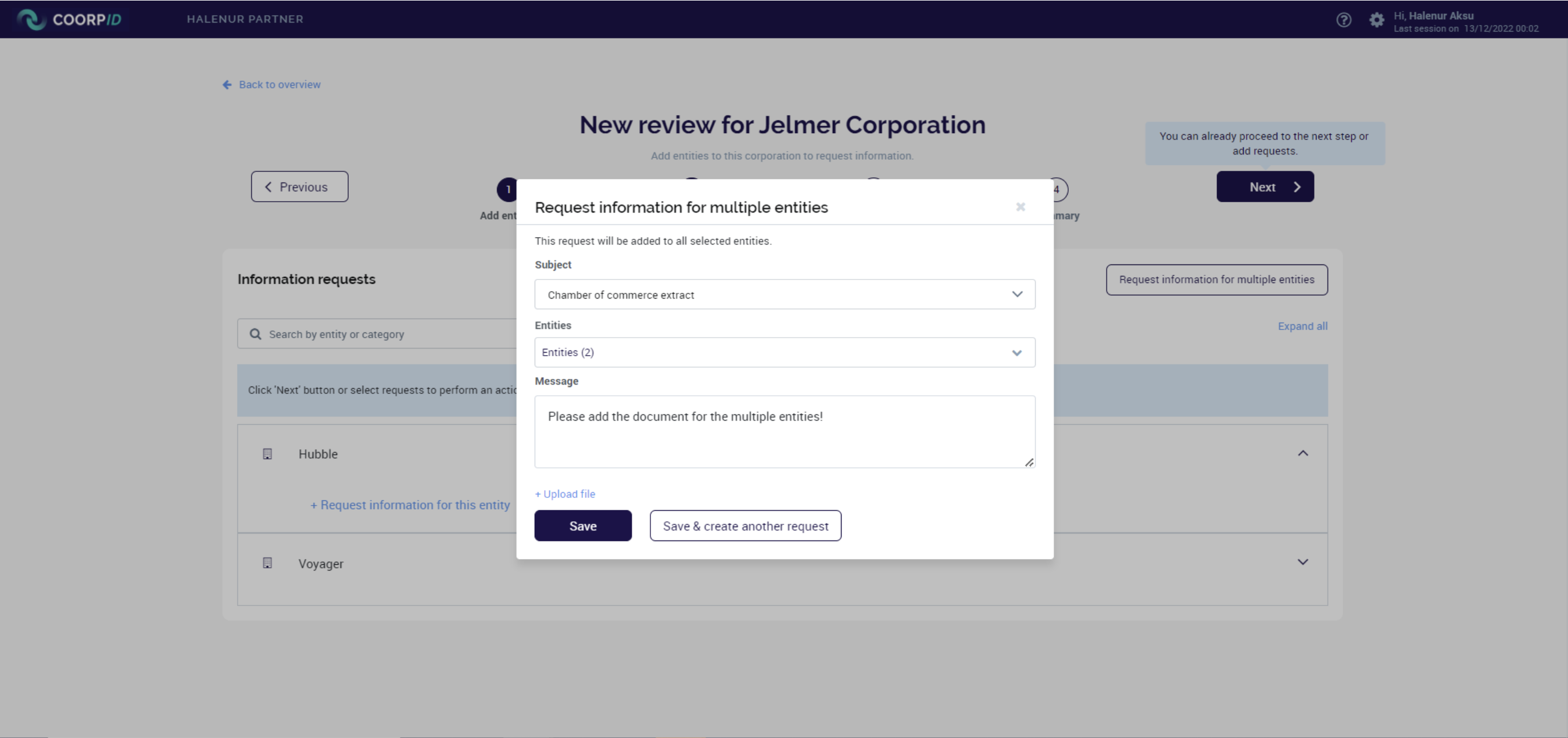Open the help question mark icon
Image resolution: width=1568 pixels, height=738 pixels.
(x=1344, y=20)
